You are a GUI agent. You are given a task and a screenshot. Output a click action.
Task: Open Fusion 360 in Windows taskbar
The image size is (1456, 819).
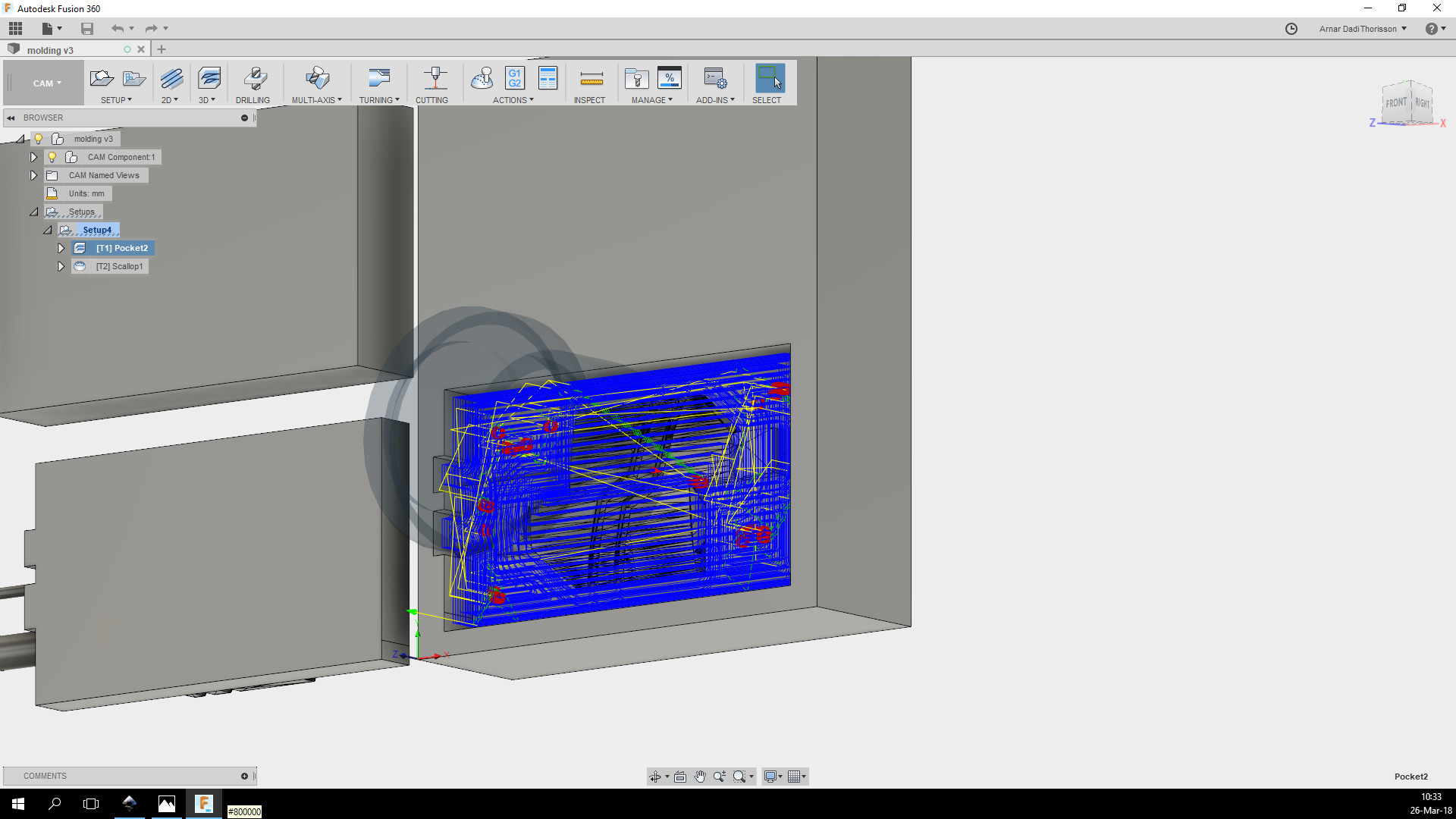pos(203,804)
